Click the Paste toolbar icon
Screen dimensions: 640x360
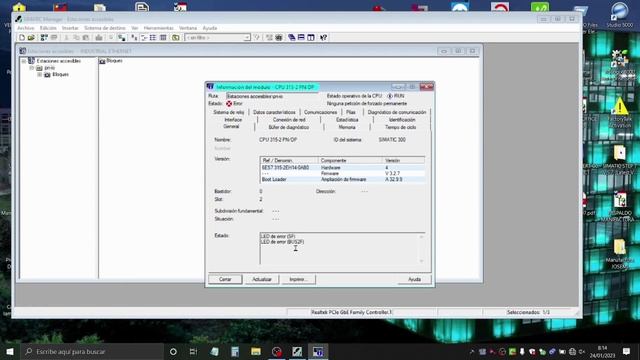tap(86, 38)
